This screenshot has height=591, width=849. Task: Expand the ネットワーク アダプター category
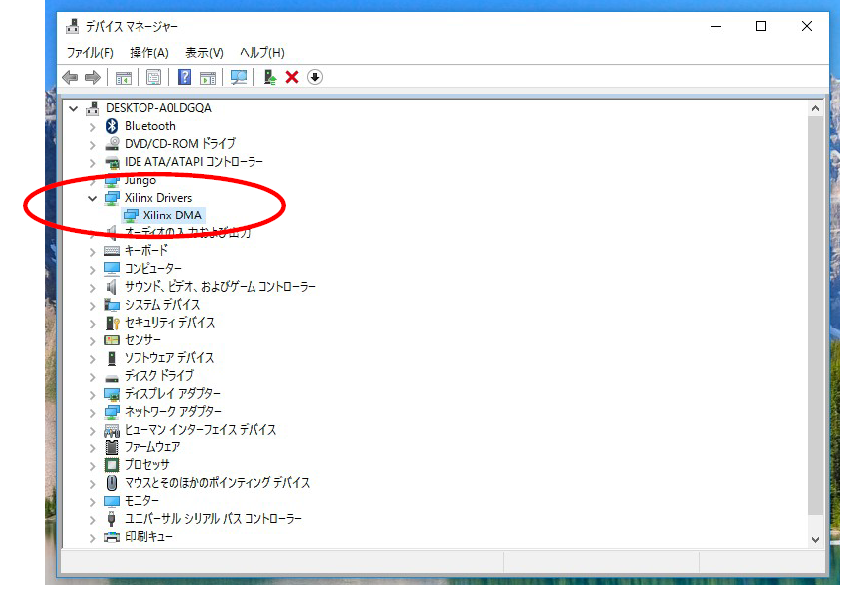click(x=93, y=412)
